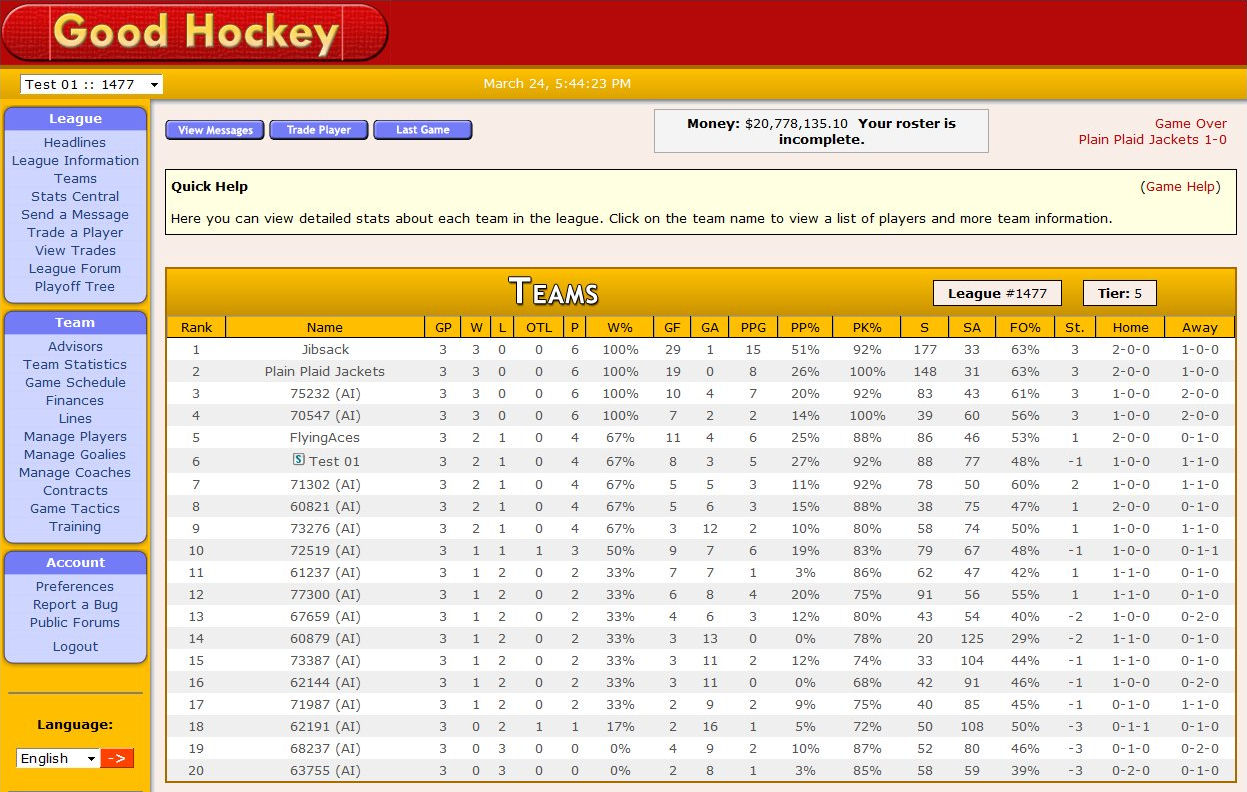Sort by the W% column header
This screenshot has width=1247, height=792.
[620, 327]
